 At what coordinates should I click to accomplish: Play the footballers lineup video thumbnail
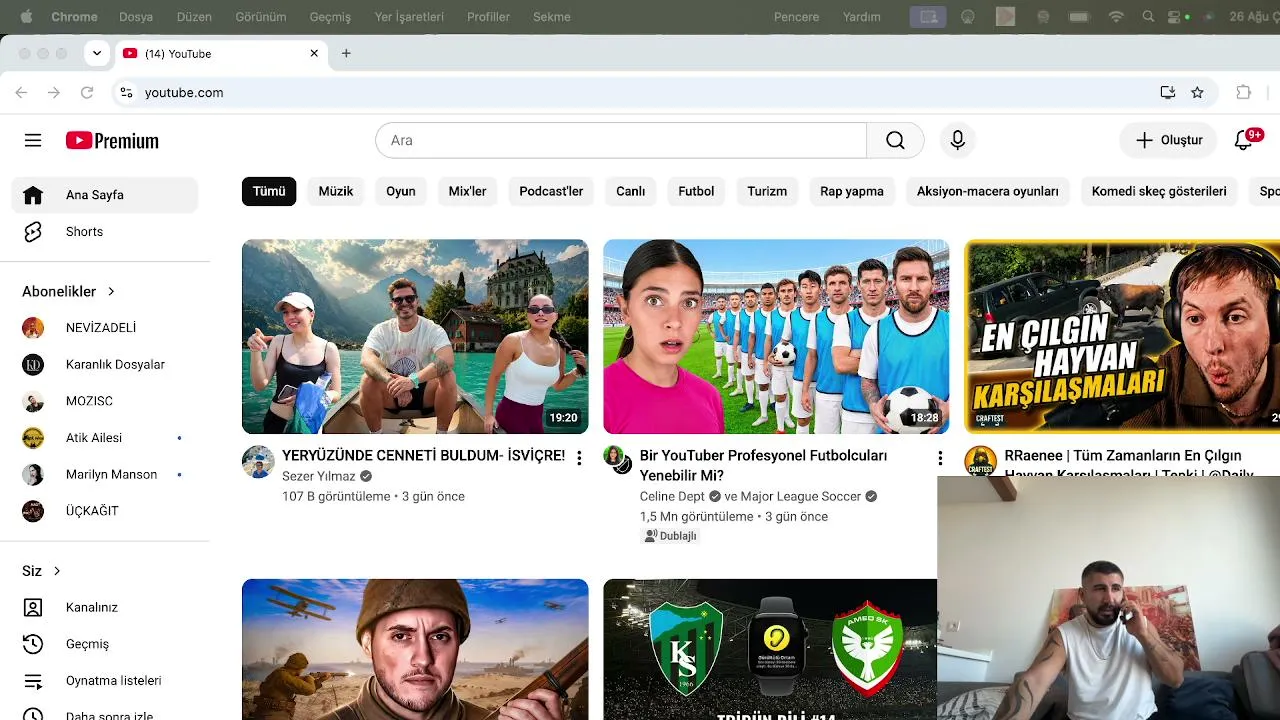coord(776,337)
